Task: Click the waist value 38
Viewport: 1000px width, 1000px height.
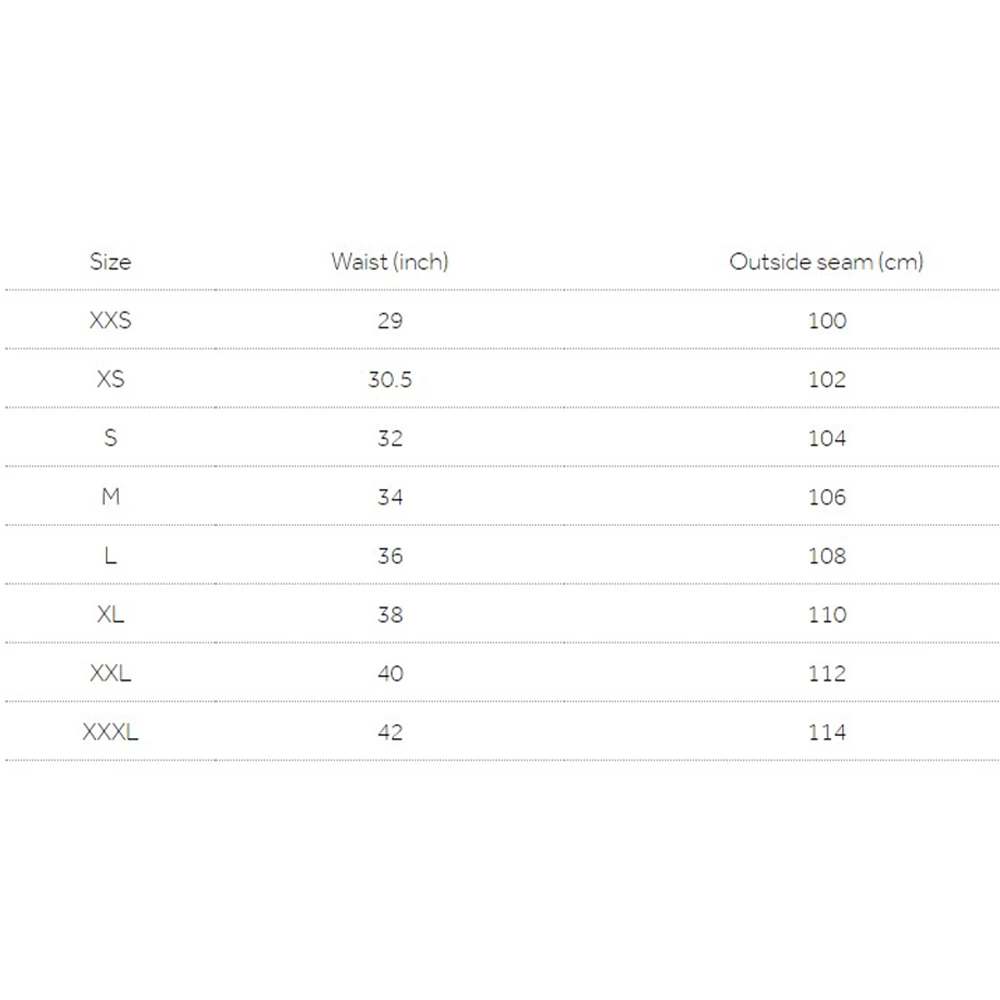Action: [x=390, y=615]
